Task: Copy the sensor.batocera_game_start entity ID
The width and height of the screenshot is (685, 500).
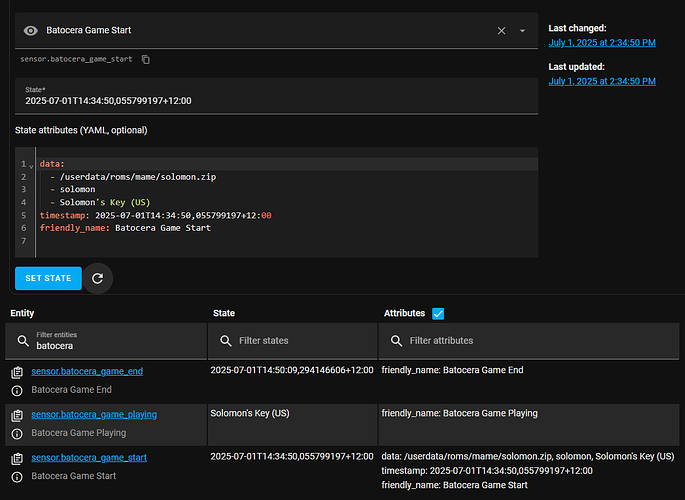Action: click(146, 59)
